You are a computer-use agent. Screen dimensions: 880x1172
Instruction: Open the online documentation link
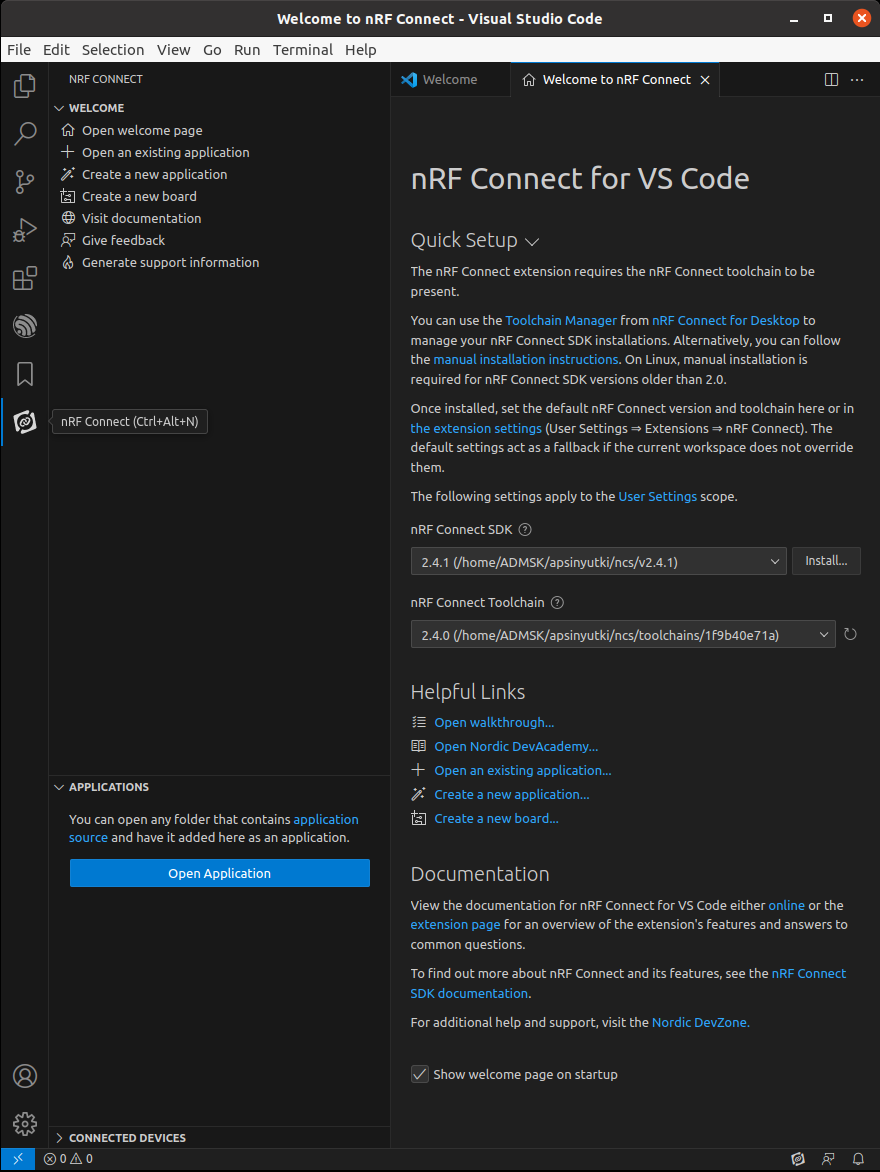pyautogui.click(x=787, y=905)
